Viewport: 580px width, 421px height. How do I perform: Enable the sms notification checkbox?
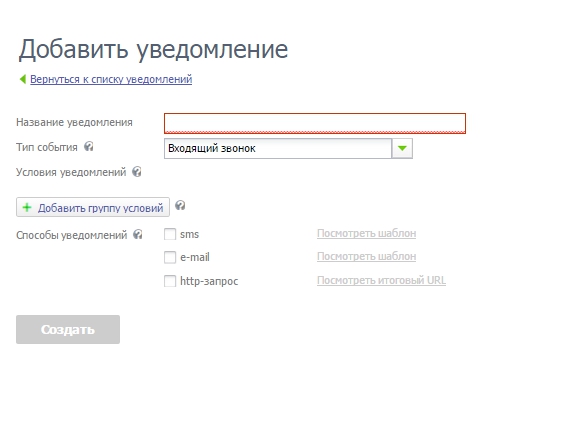coord(170,234)
